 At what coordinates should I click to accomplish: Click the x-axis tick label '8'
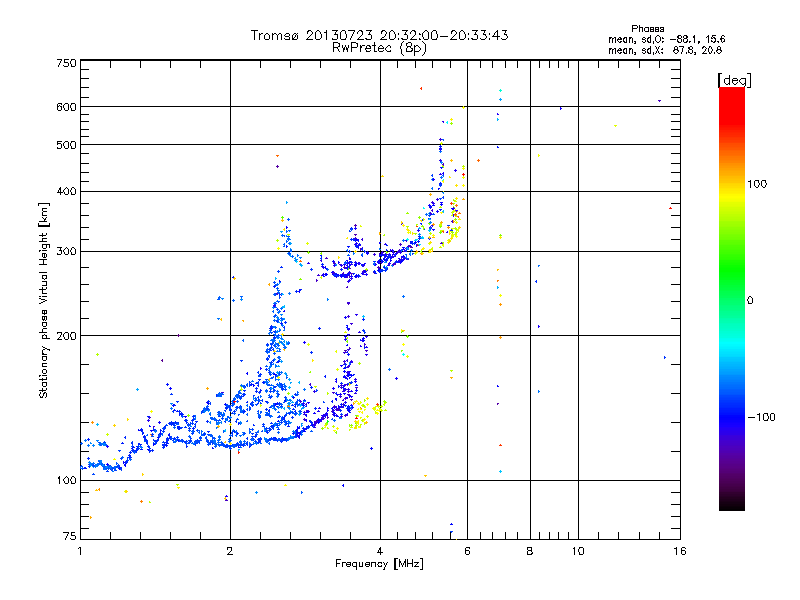[530, 551]
